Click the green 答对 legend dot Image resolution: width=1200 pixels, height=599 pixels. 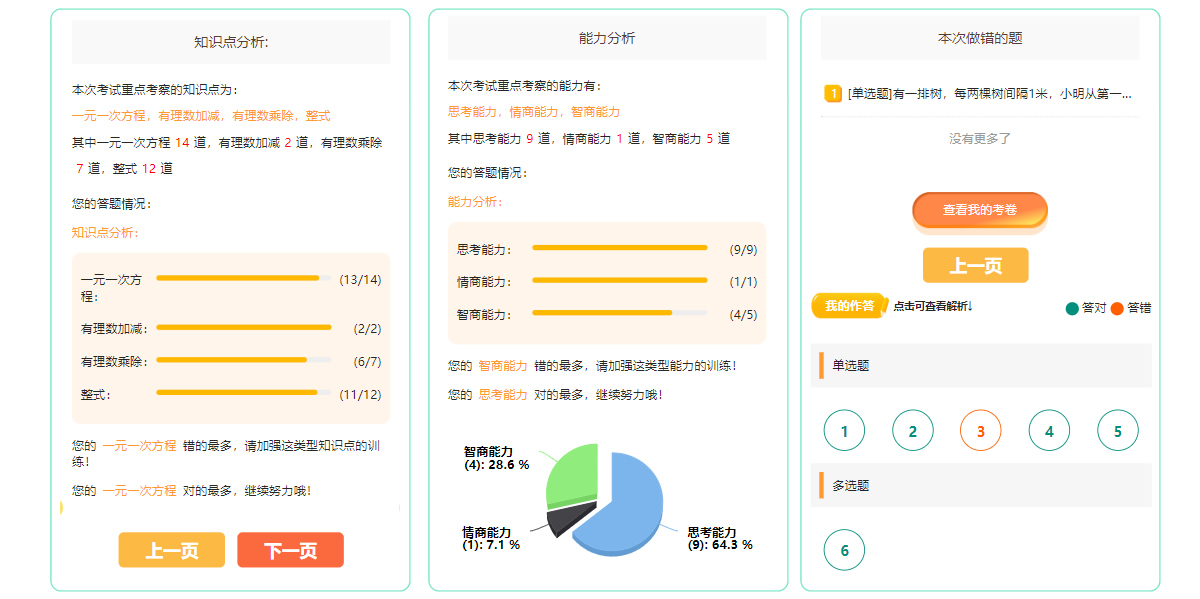click(1073, 308)
